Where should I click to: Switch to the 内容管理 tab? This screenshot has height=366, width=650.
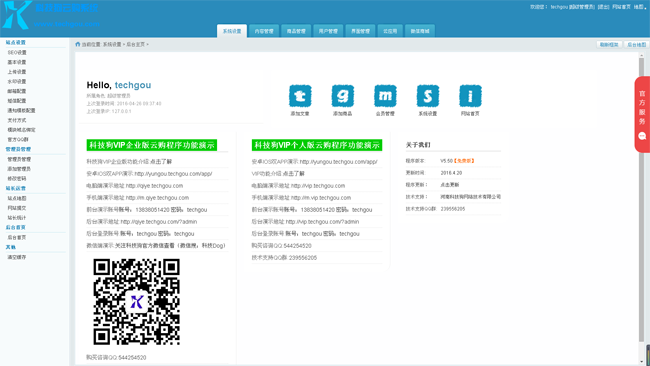[x=264, y=31]
